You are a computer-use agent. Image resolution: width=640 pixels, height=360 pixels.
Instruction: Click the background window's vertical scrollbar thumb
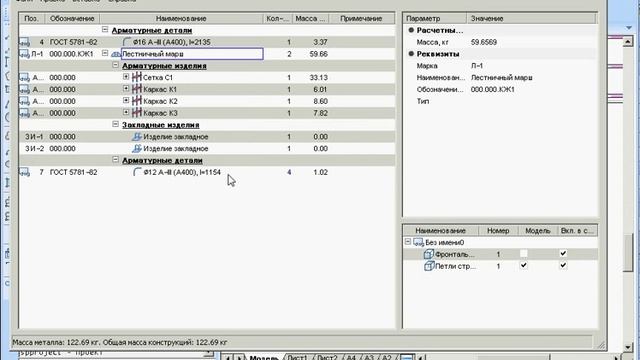628,253
